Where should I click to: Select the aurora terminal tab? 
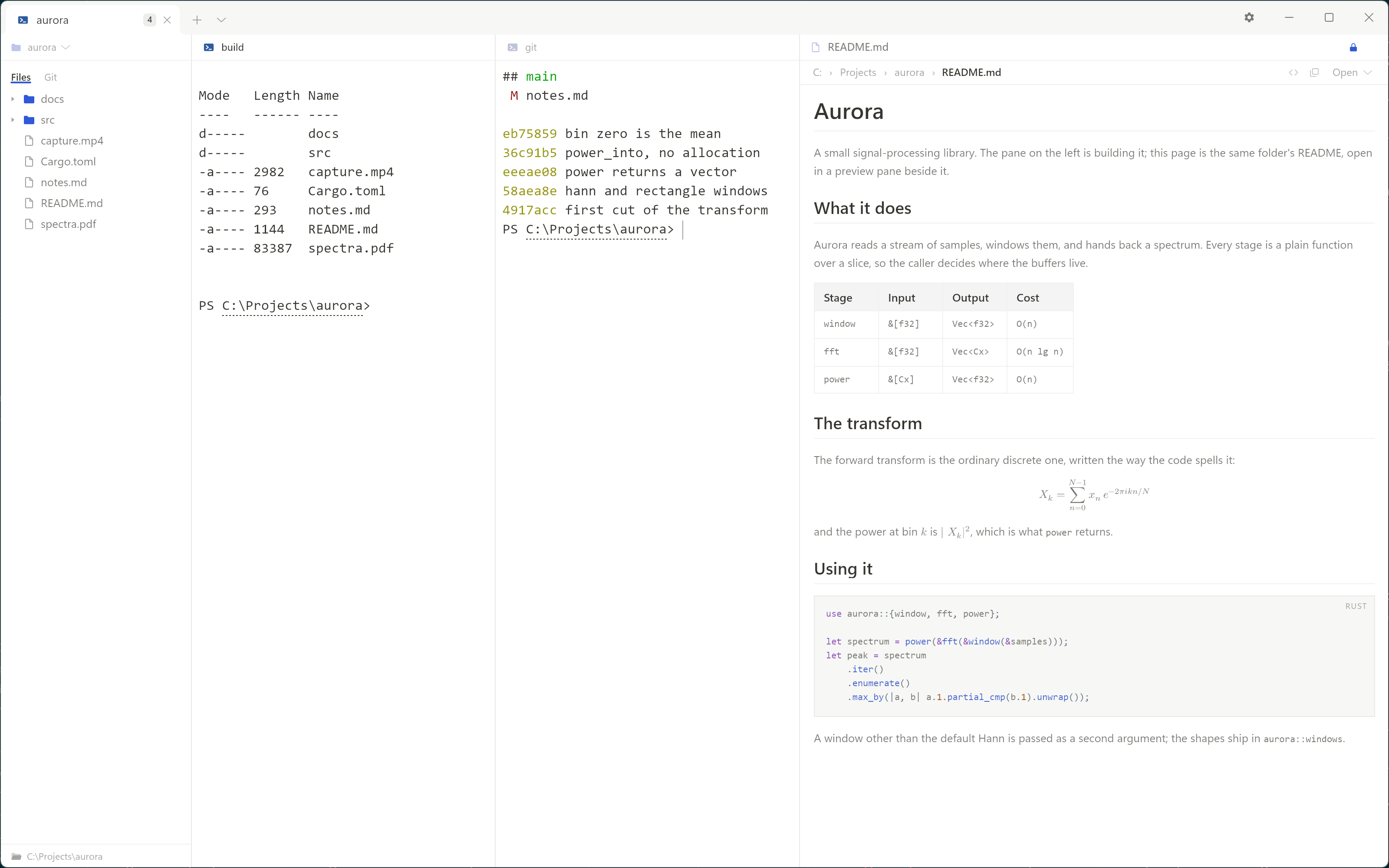click(x=92, y=20)
